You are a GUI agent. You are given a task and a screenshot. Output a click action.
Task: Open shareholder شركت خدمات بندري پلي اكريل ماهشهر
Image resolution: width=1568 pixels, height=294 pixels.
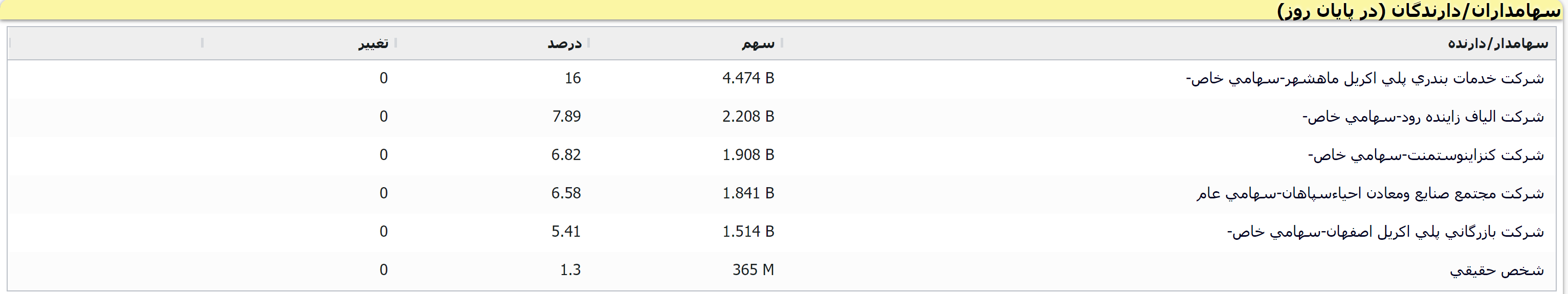[1365, 79]
